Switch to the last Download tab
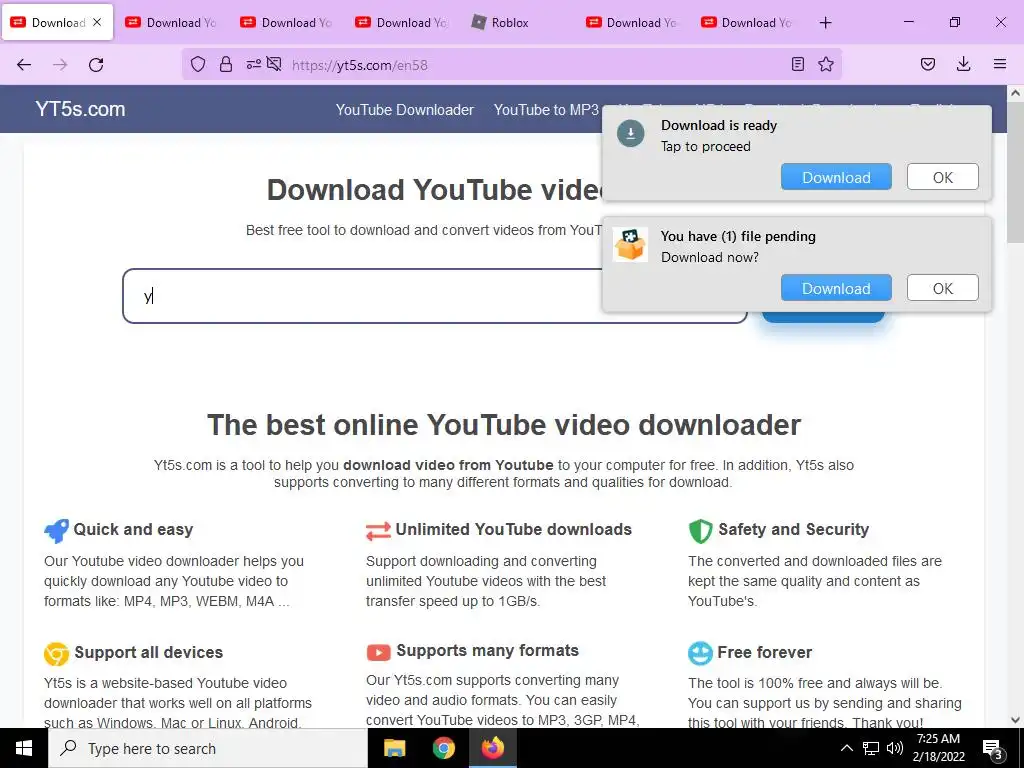1024x768 pixels. pos(746,23)
